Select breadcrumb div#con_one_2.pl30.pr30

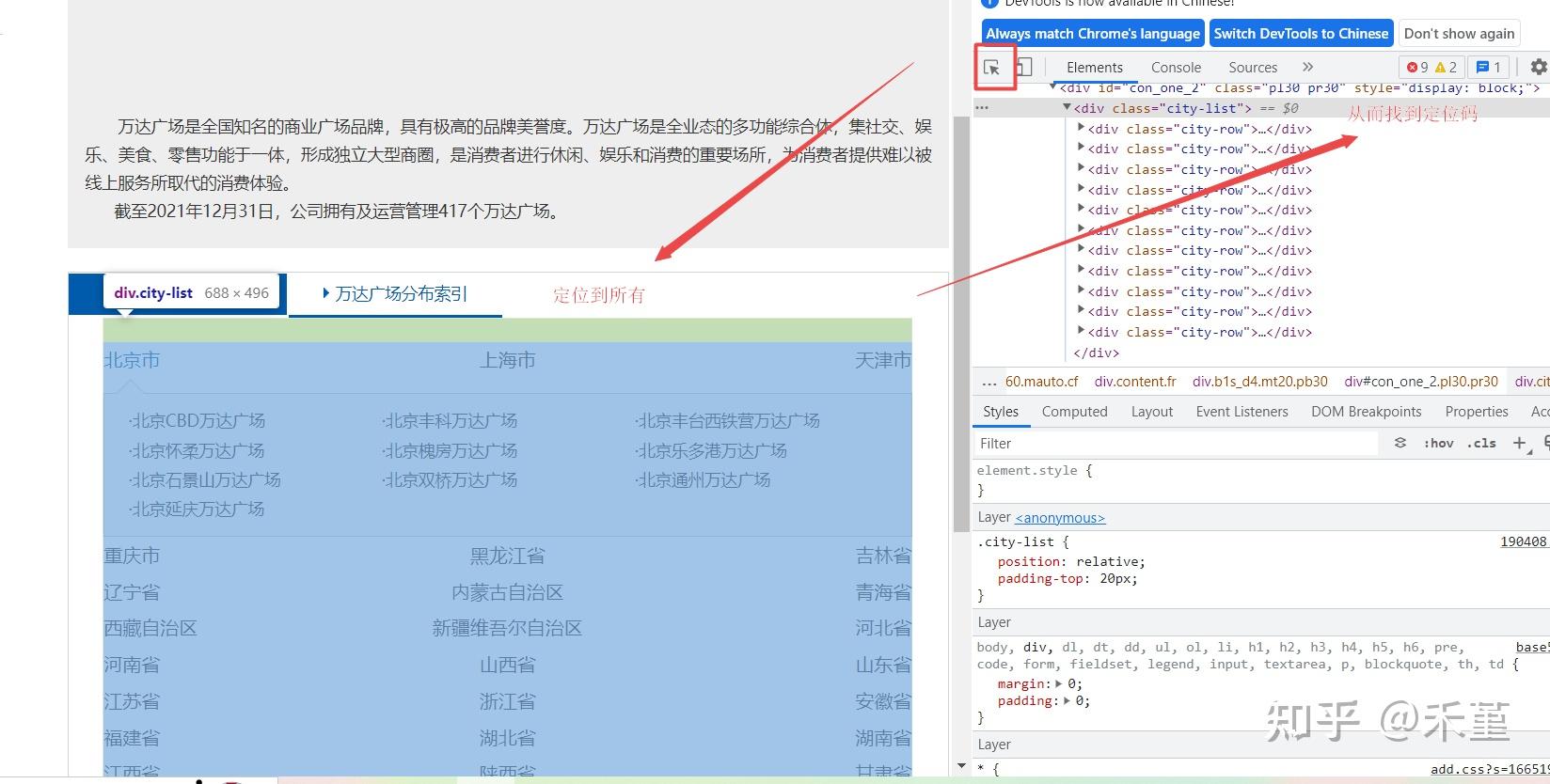click(x=1421, y=382)
